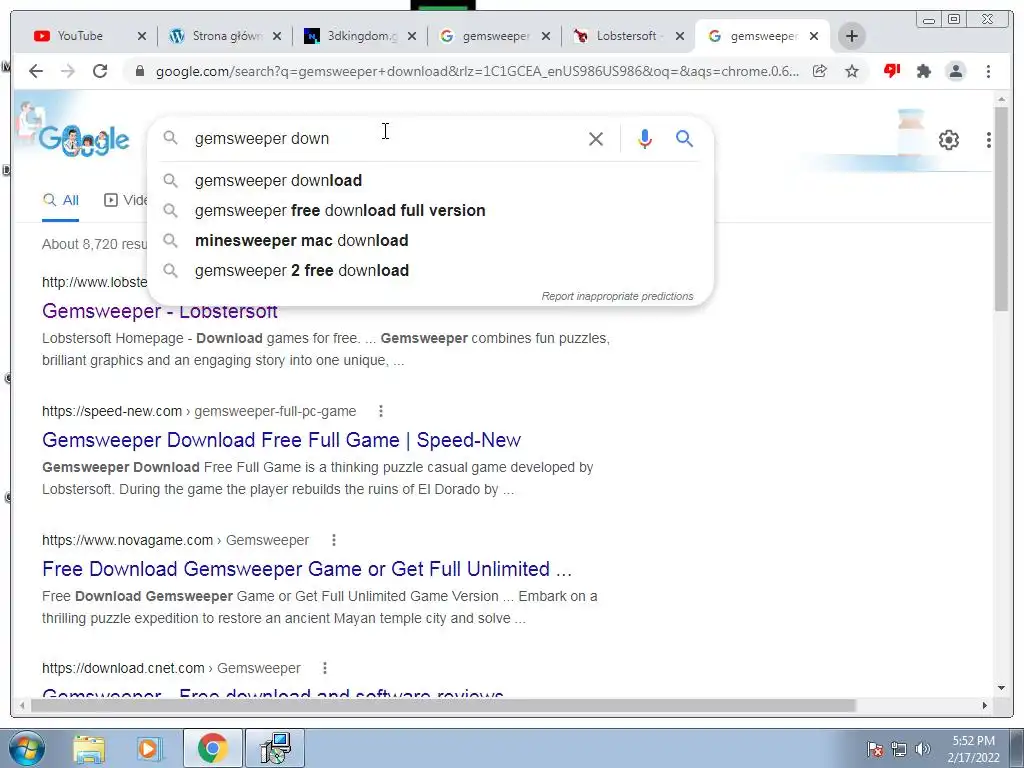Click the forward navigation arrow
The image size is (1024, 768).
pos(68,71)
